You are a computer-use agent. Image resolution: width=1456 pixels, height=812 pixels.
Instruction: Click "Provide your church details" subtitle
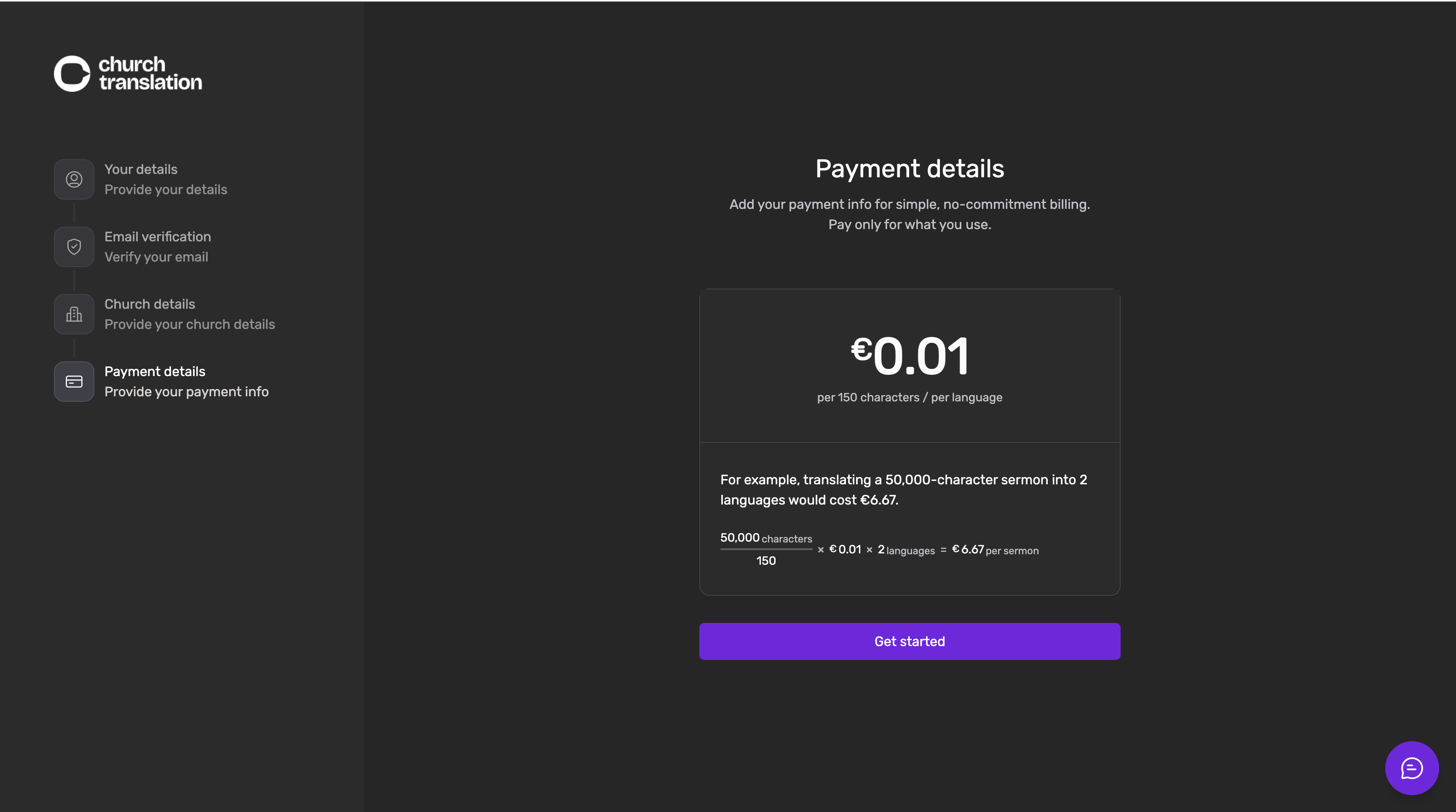coord(190,324)
